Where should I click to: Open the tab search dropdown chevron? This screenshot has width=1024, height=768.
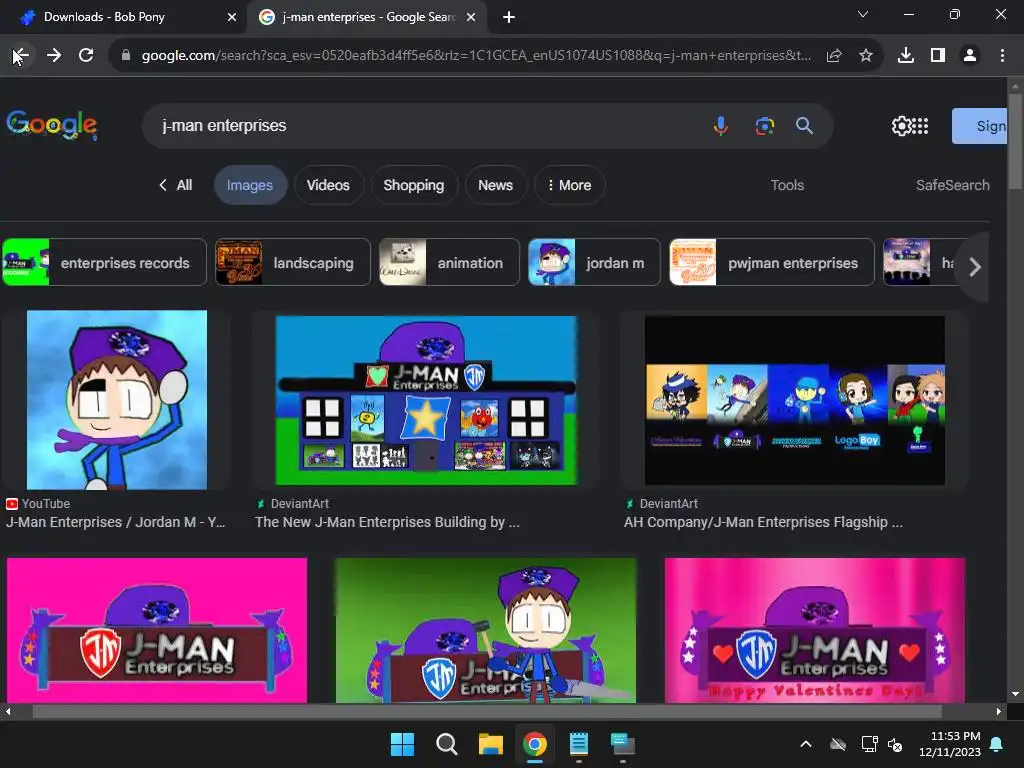click(x=863, y=14)
